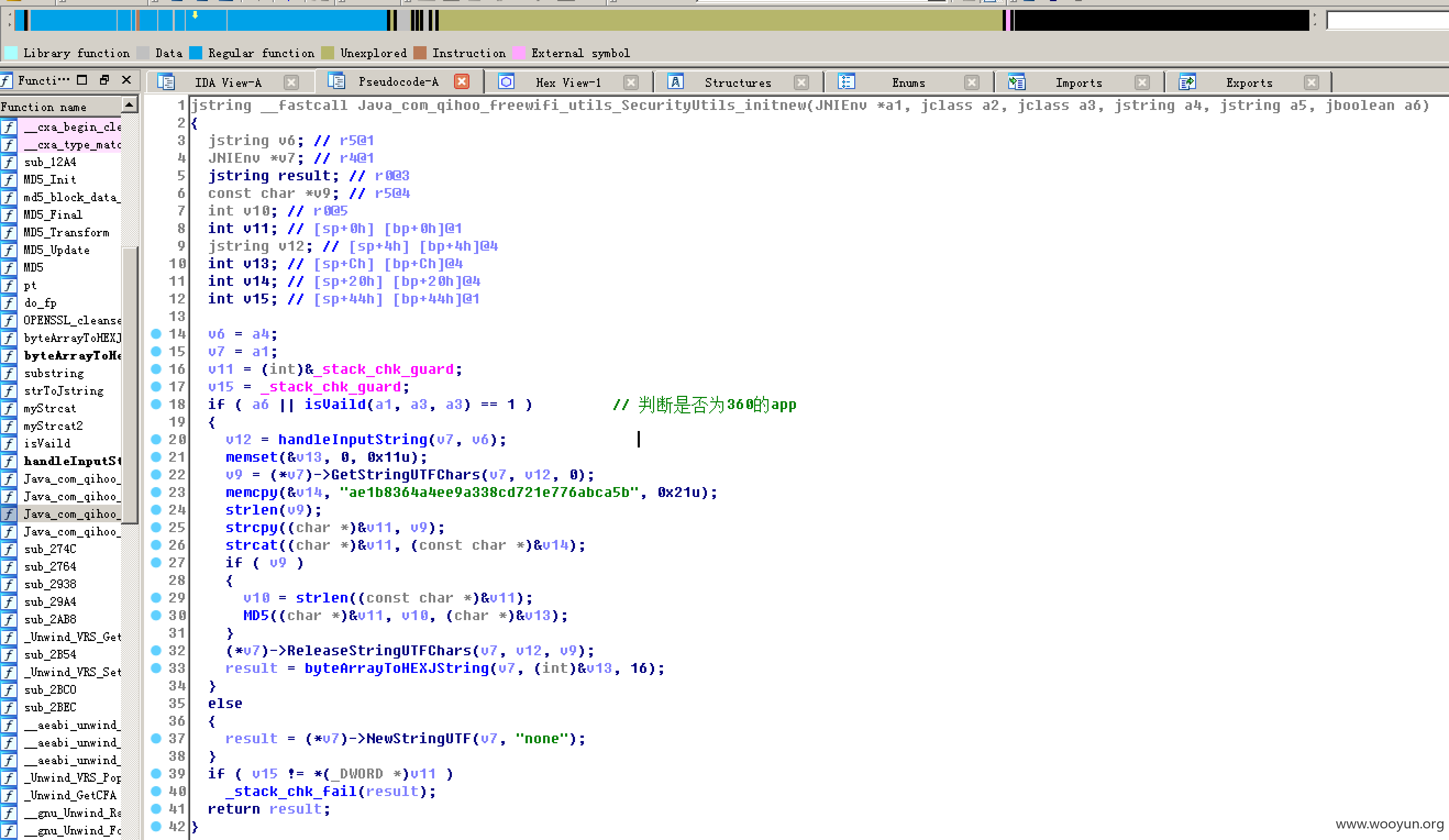Screen dimensions: 1449x840
Task: Open the Exports tab
Action: pyautogui.click(x=1249, y=83)
